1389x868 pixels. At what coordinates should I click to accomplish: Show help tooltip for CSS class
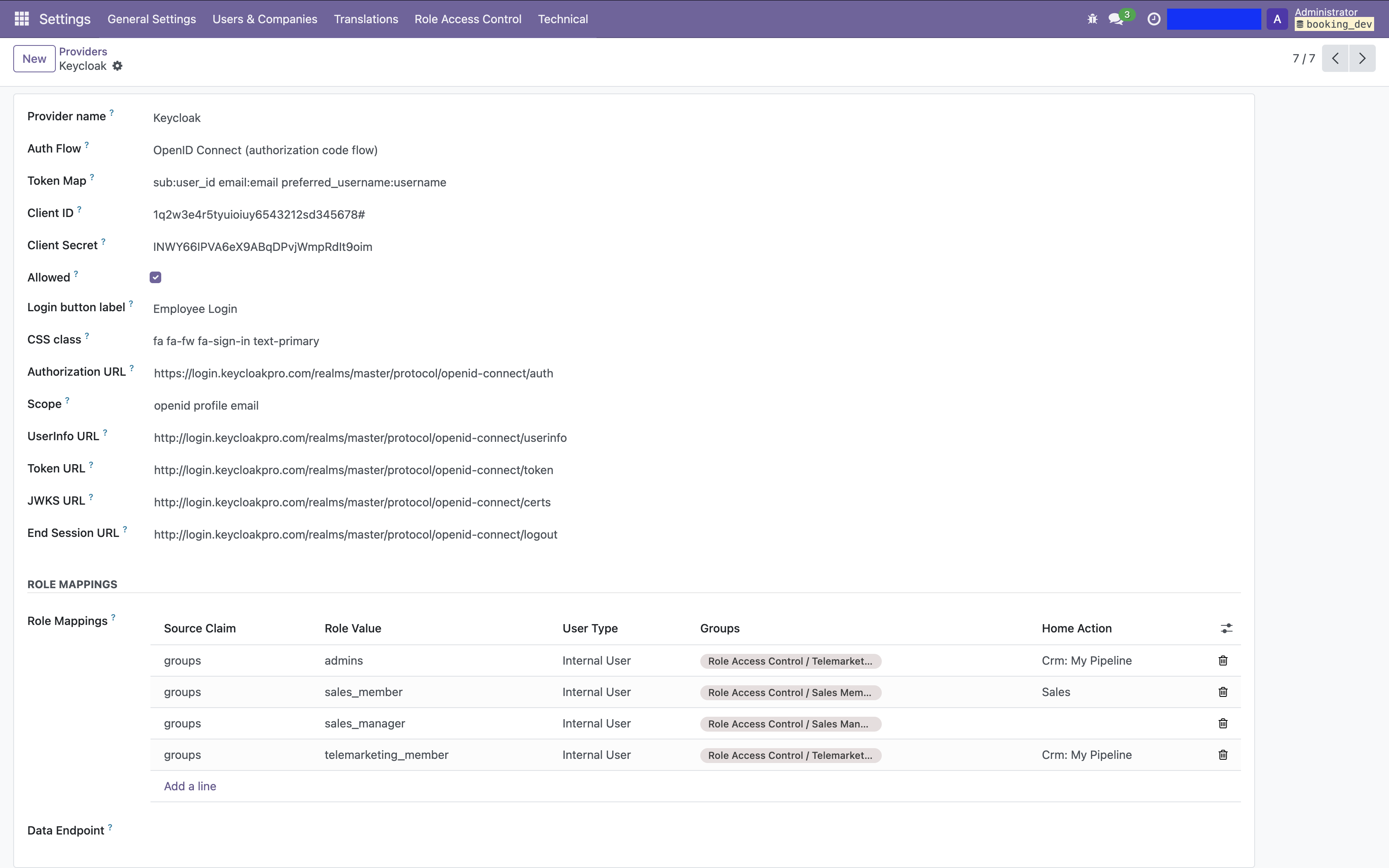pyautogui.click(x=87, y=336)
